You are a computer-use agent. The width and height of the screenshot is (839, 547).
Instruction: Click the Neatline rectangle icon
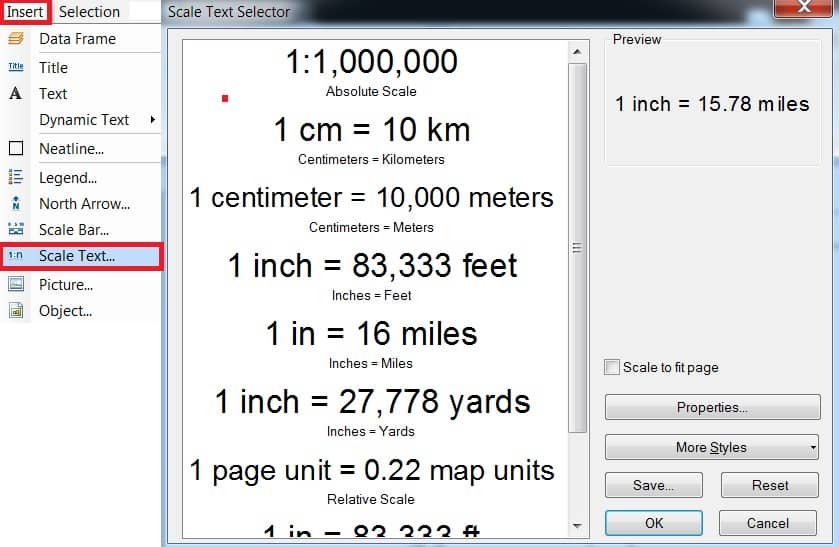16,148
